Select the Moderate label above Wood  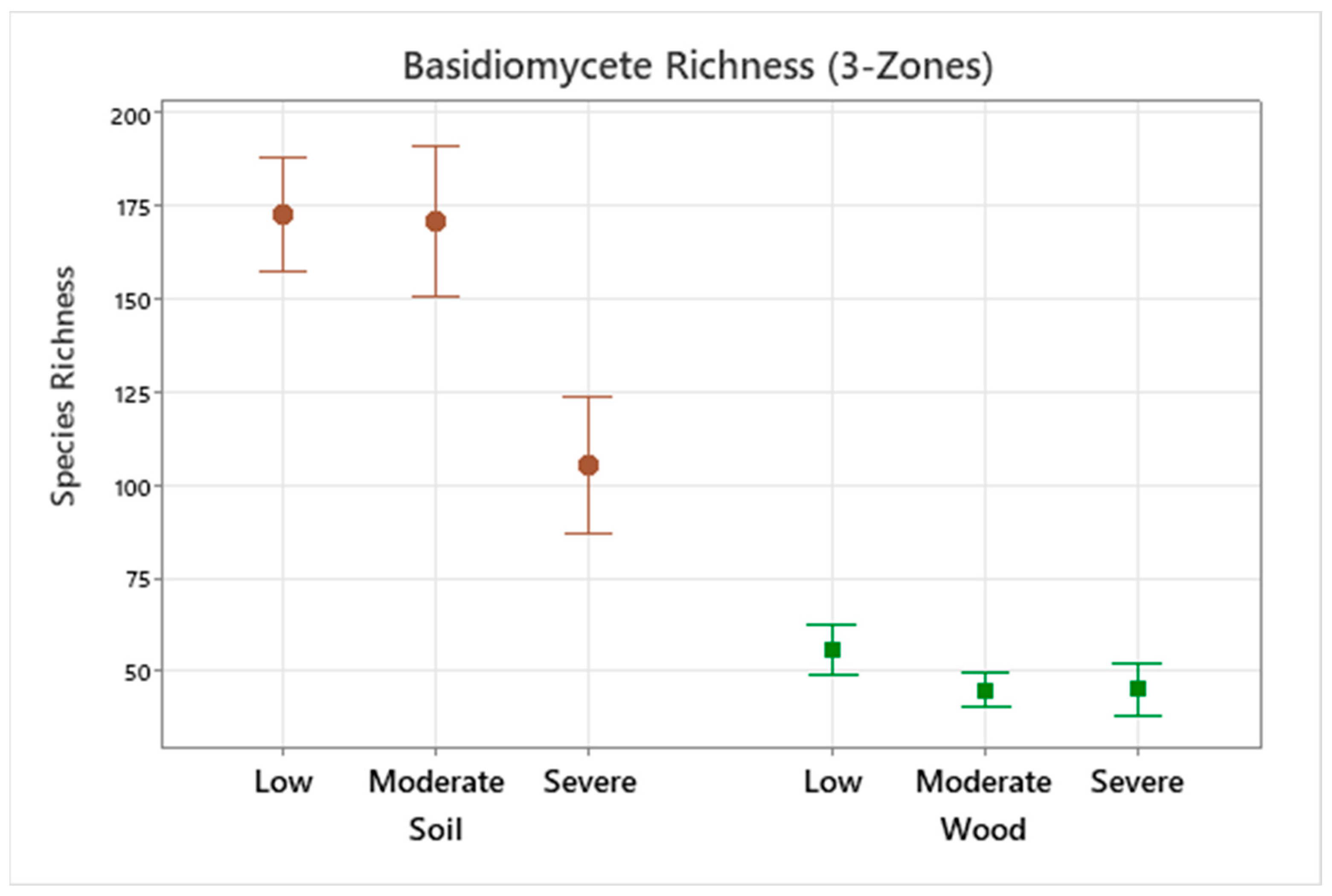[x=983, y=782]
